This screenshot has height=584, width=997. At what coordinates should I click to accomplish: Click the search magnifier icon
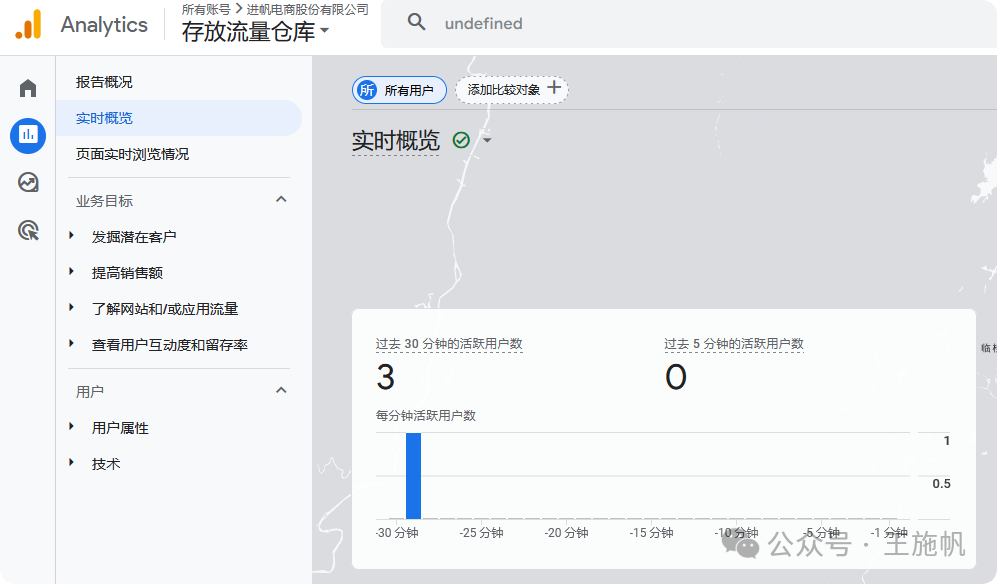pos(416,22)
